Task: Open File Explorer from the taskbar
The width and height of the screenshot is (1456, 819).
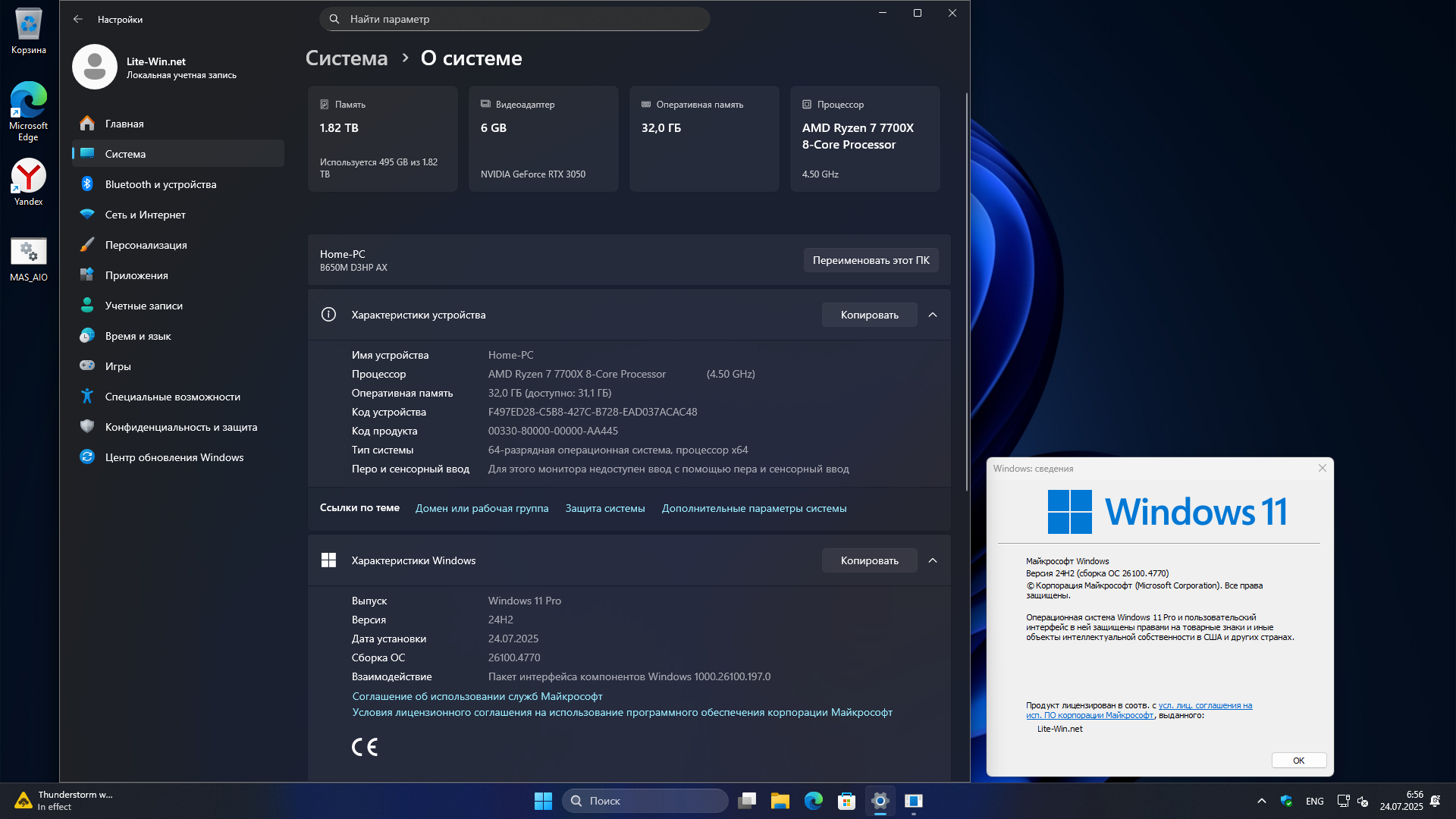Action: [780, 801]
